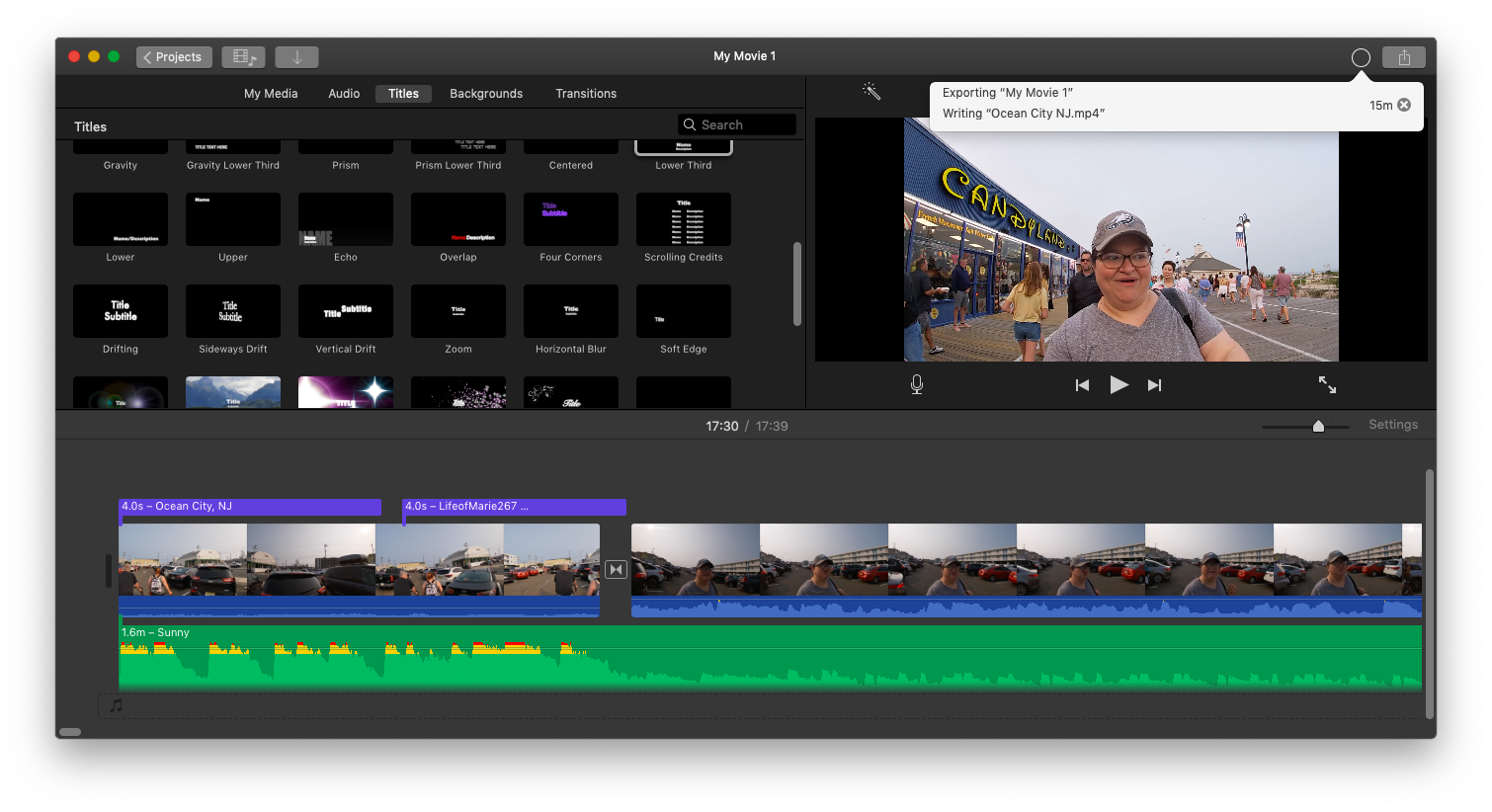Open the Backgrounds tab
Screen dimensions: 1492x812
coord(486,94)
